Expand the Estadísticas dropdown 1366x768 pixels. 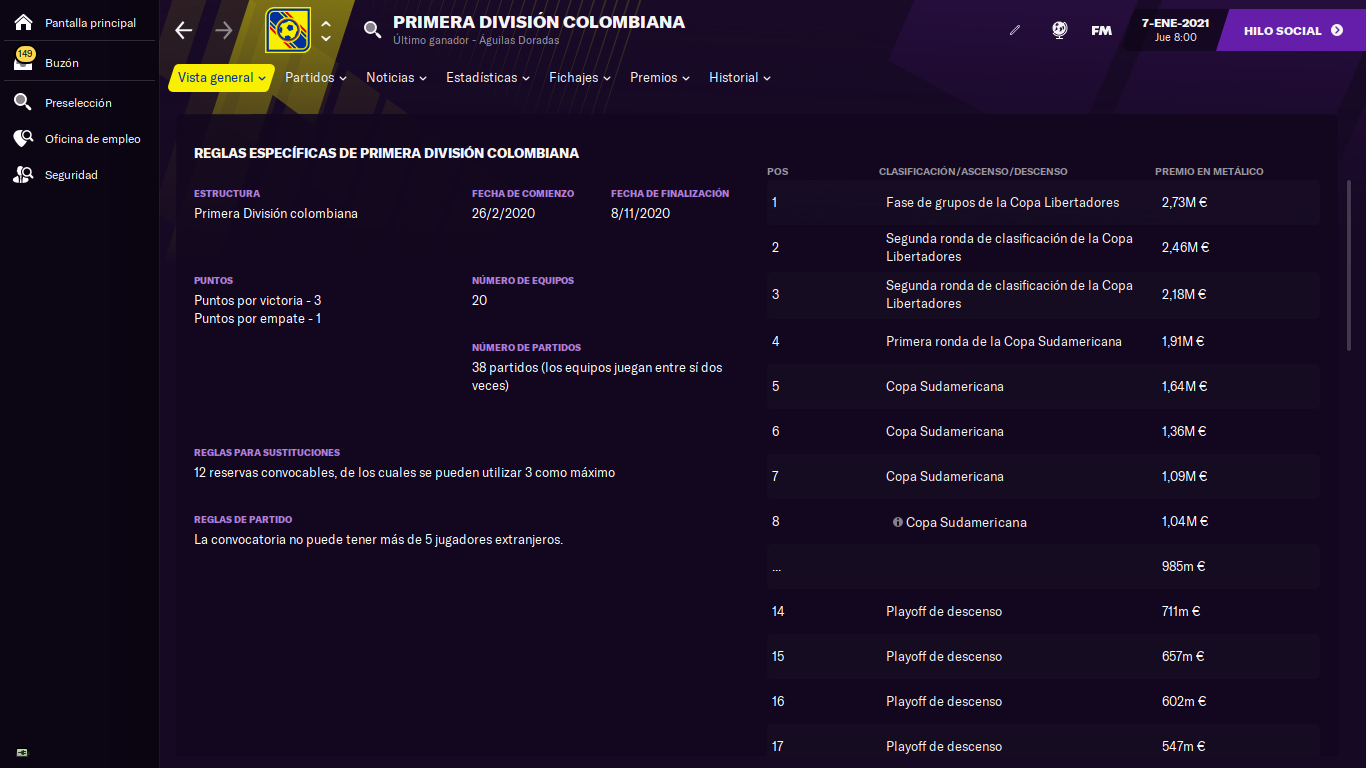pos(488,78)
